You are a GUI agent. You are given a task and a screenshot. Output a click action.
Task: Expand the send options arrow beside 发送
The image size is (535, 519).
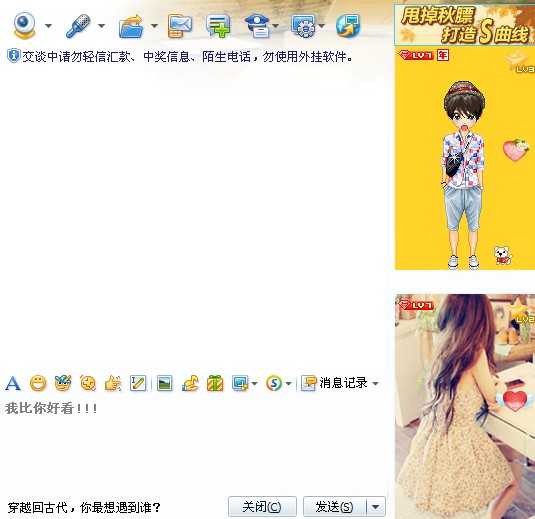click(x=375, y=507)
